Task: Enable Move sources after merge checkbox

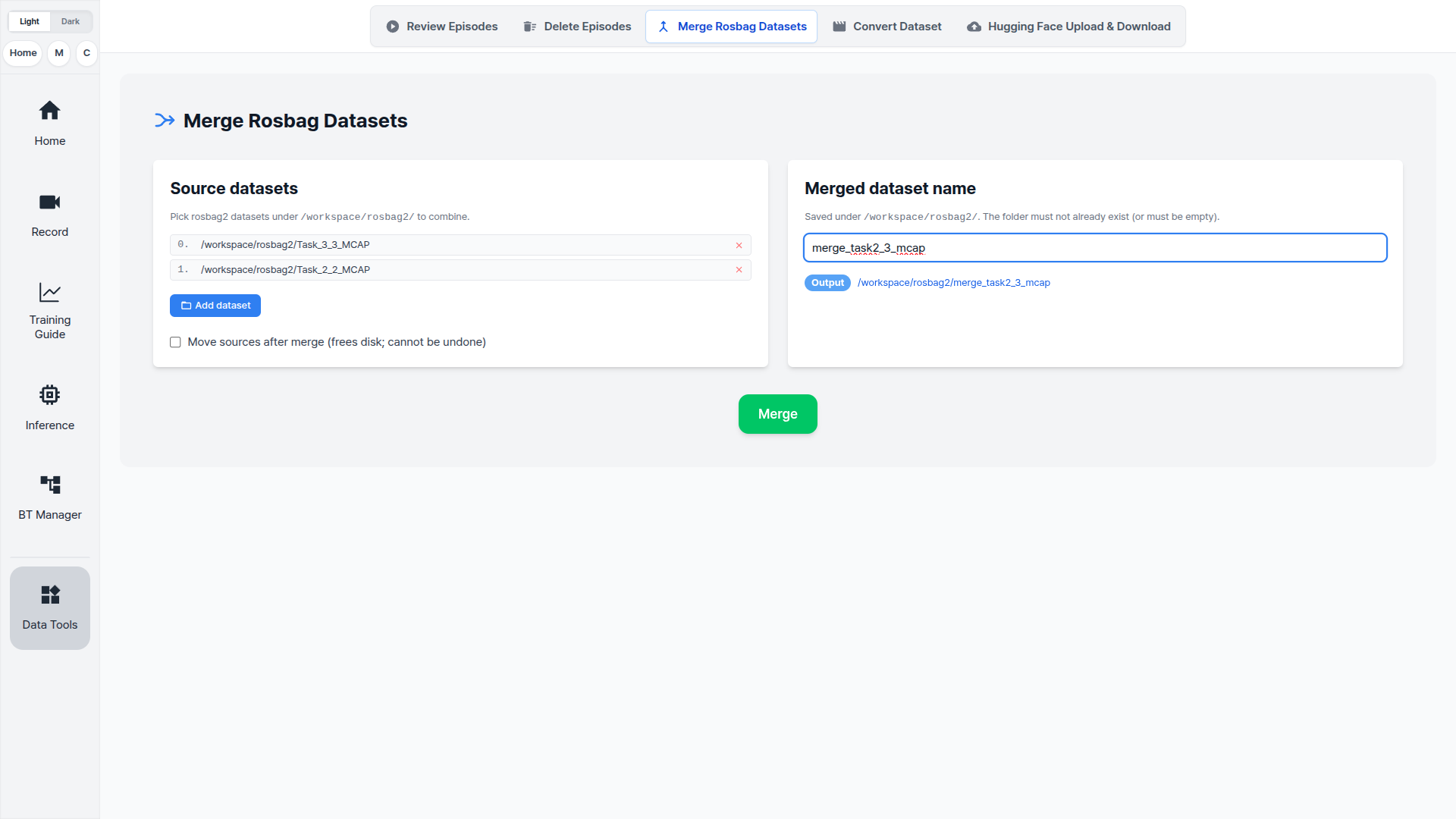Action: pyautogui.click(x=175, y=342)
